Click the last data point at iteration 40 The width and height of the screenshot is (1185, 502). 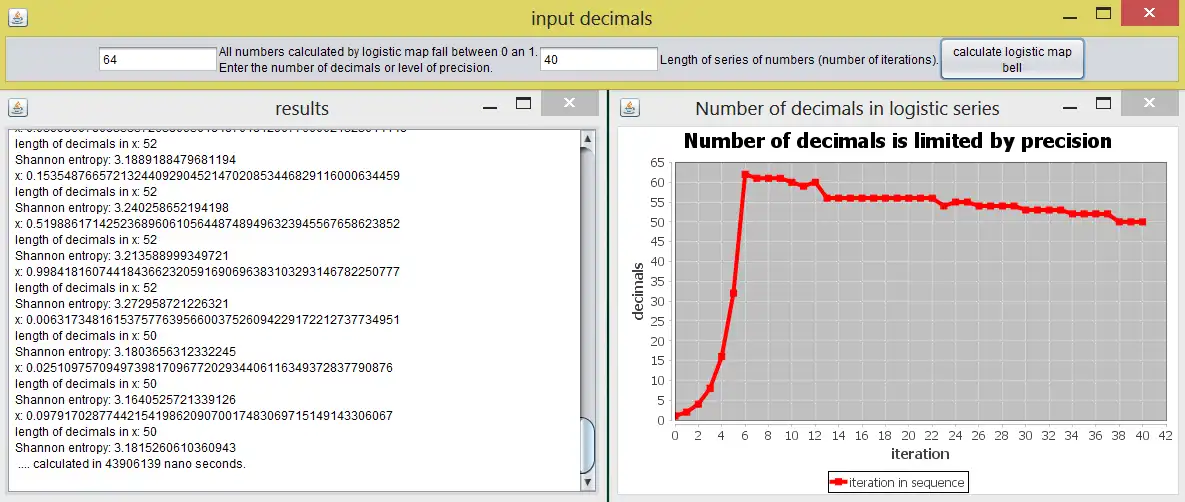(x=1142, y=222)
